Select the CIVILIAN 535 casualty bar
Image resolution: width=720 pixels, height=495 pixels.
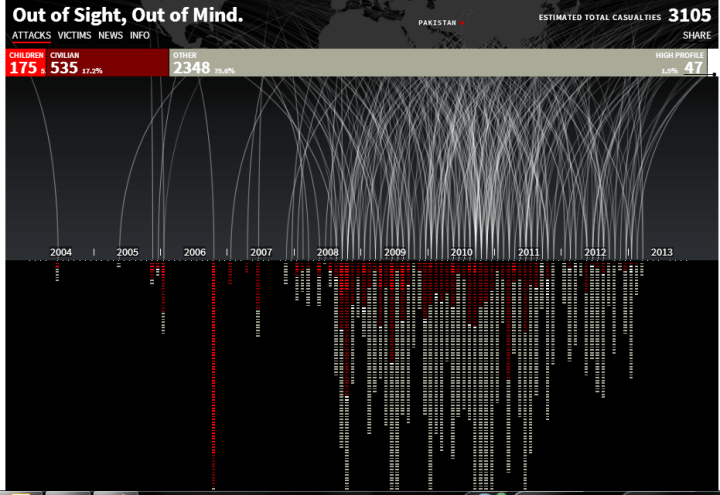pyautogui.click(x=107, y=62)
